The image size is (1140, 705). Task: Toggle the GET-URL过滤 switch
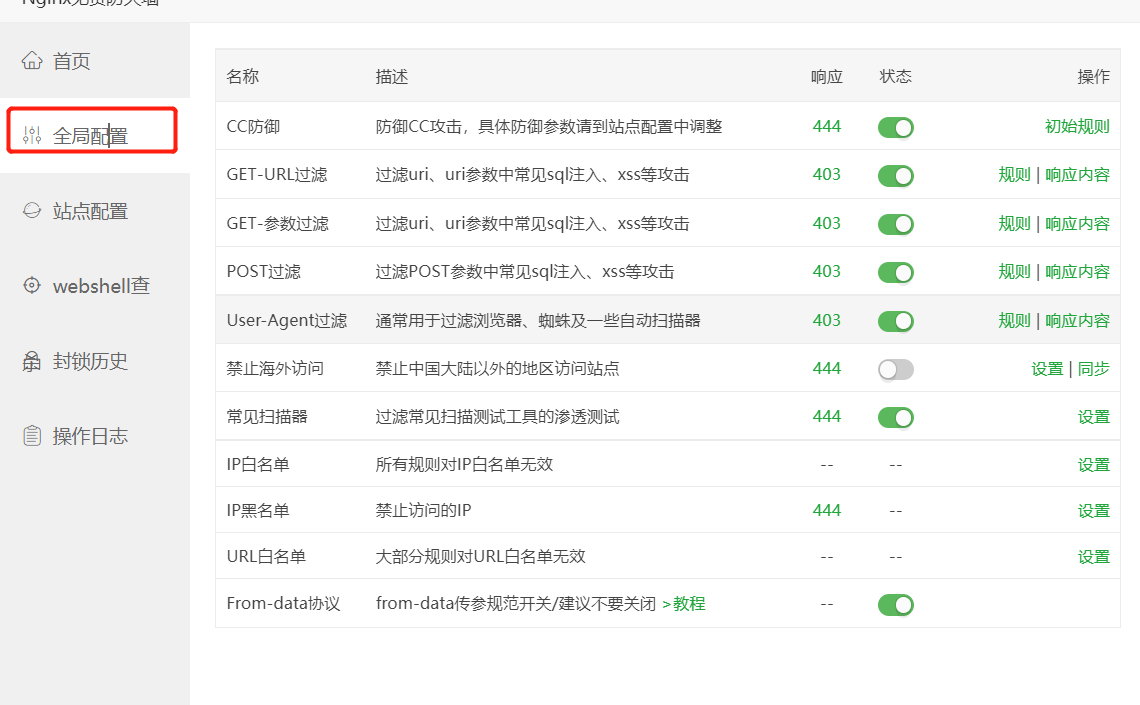pos(896,176)
